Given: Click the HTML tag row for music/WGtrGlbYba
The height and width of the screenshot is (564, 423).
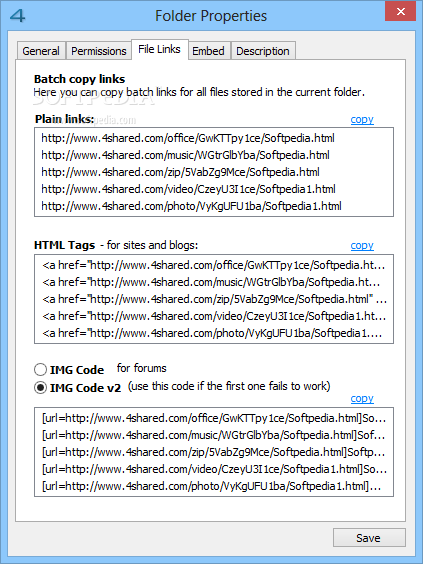Looking at the screenshot, I should click(x=211, y=282).
